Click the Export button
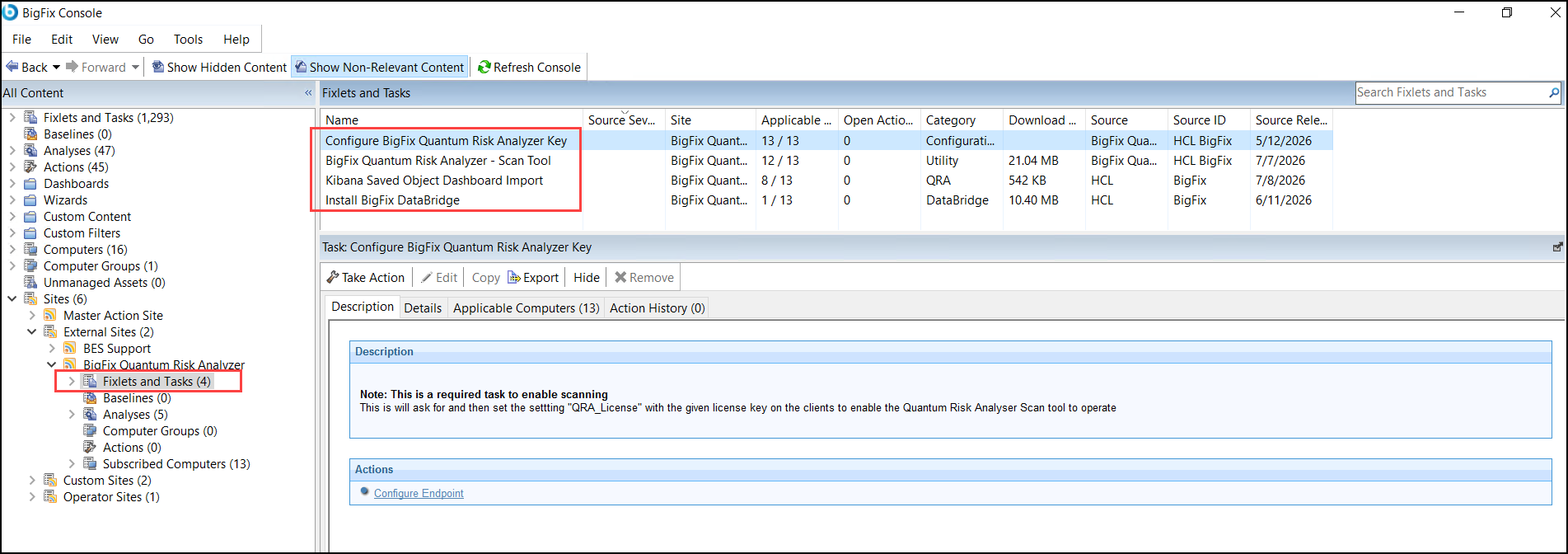This screenshot has width=1568, height=554. click(533, 277)
